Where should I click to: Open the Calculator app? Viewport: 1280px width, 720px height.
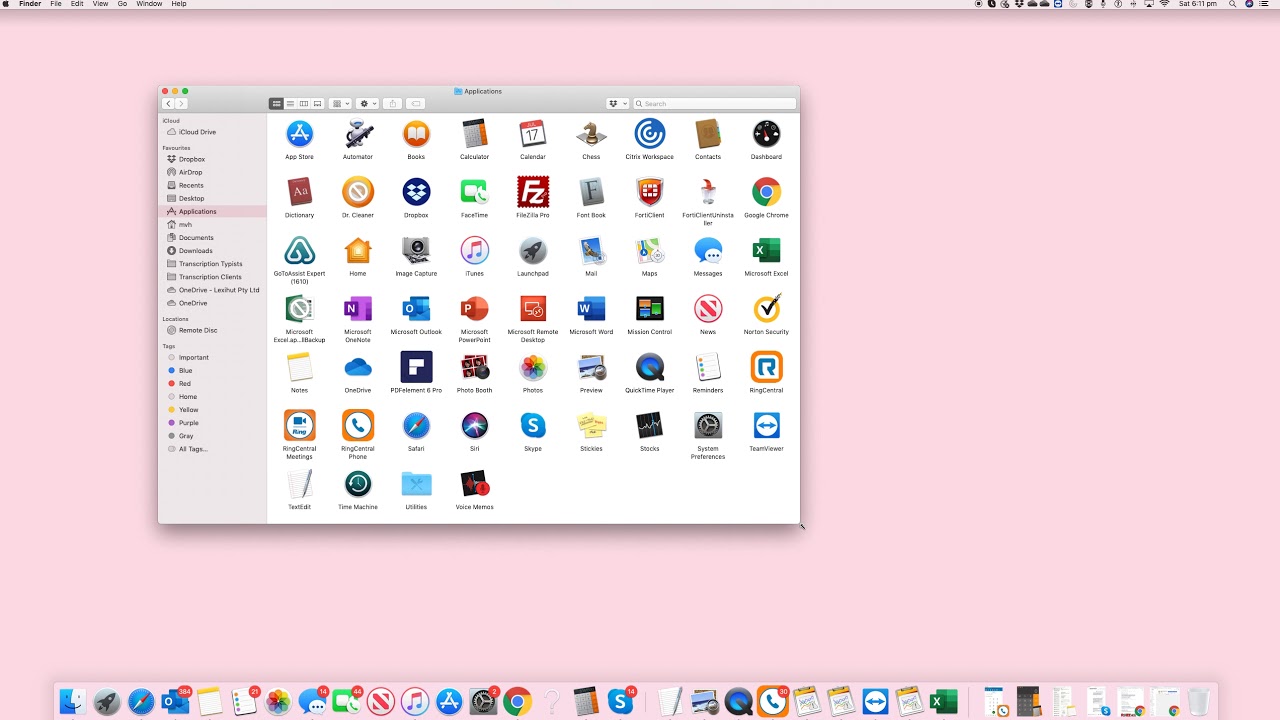point(475,134)
